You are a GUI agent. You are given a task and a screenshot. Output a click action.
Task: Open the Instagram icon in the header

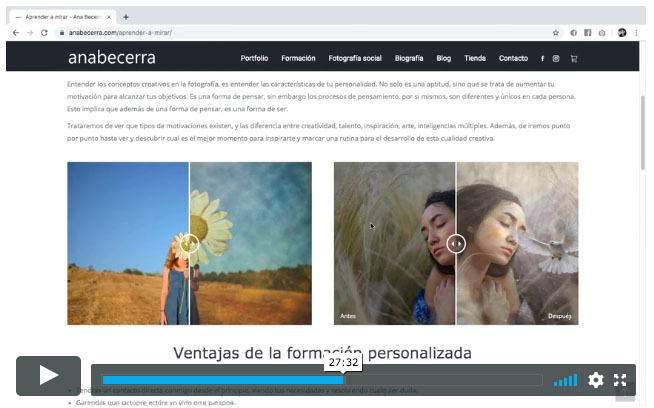click(556, 59)
